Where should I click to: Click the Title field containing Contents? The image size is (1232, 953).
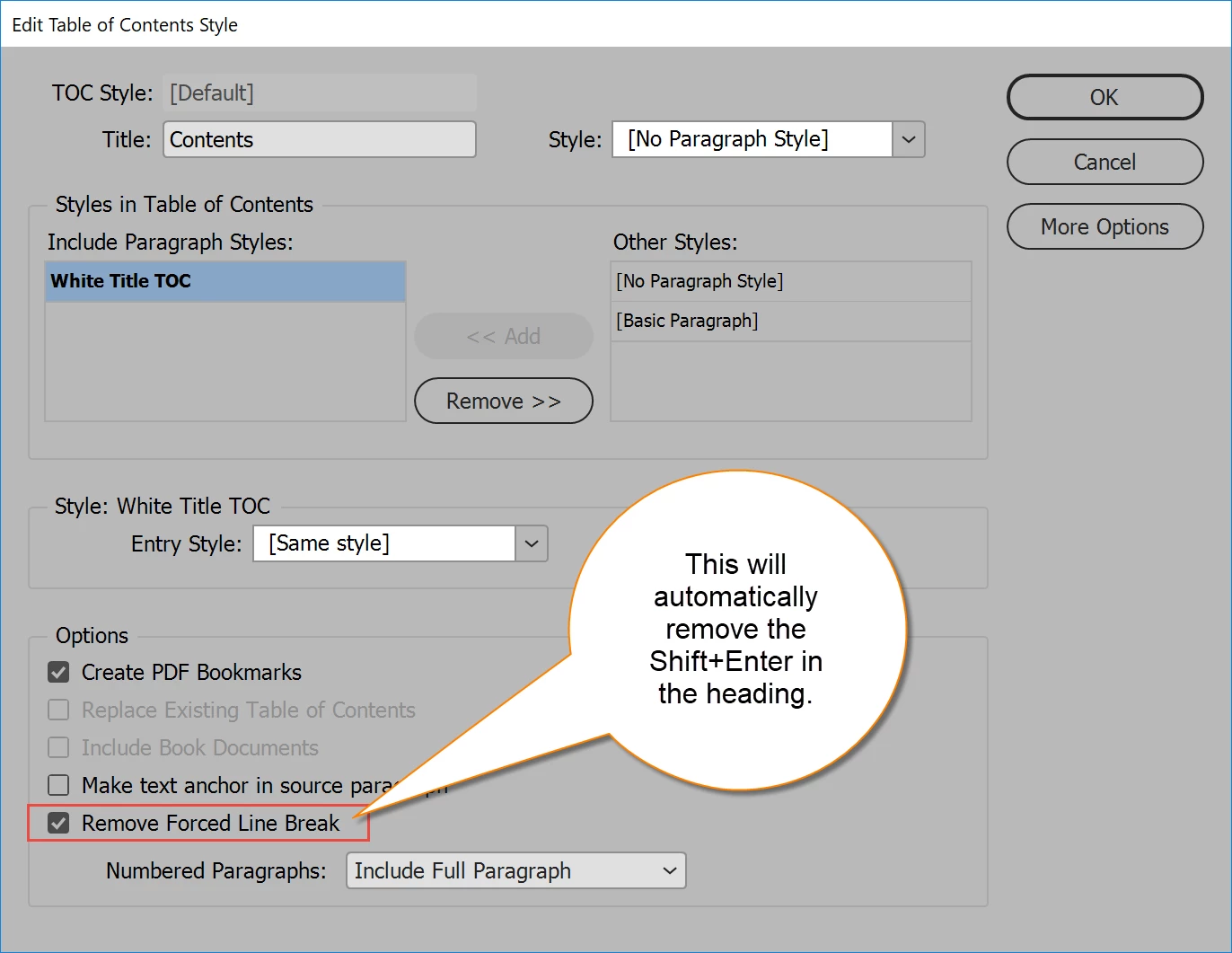click(x=320, y=139)
